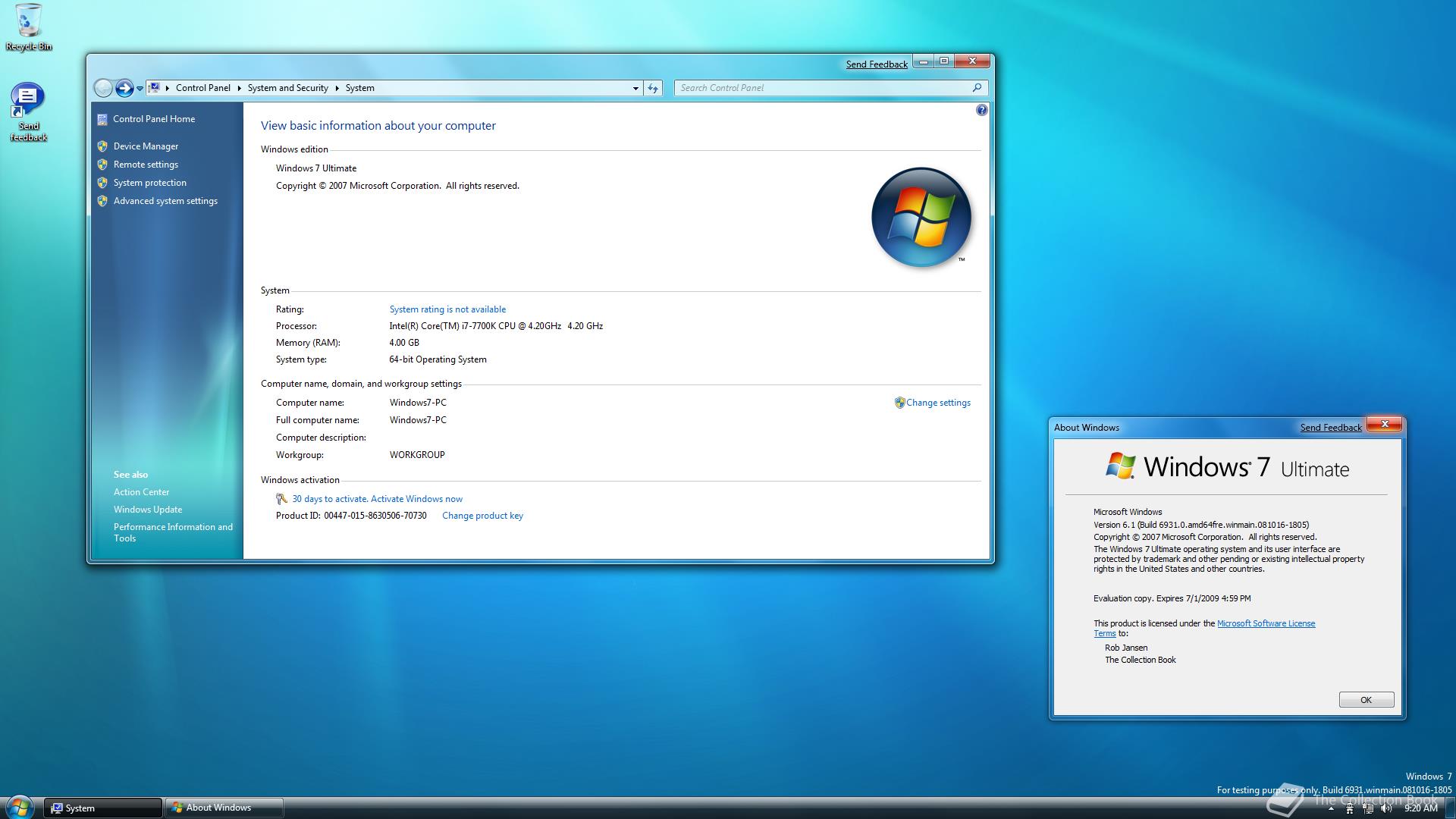Switch to About Windows taskbar button

[224, 808]
